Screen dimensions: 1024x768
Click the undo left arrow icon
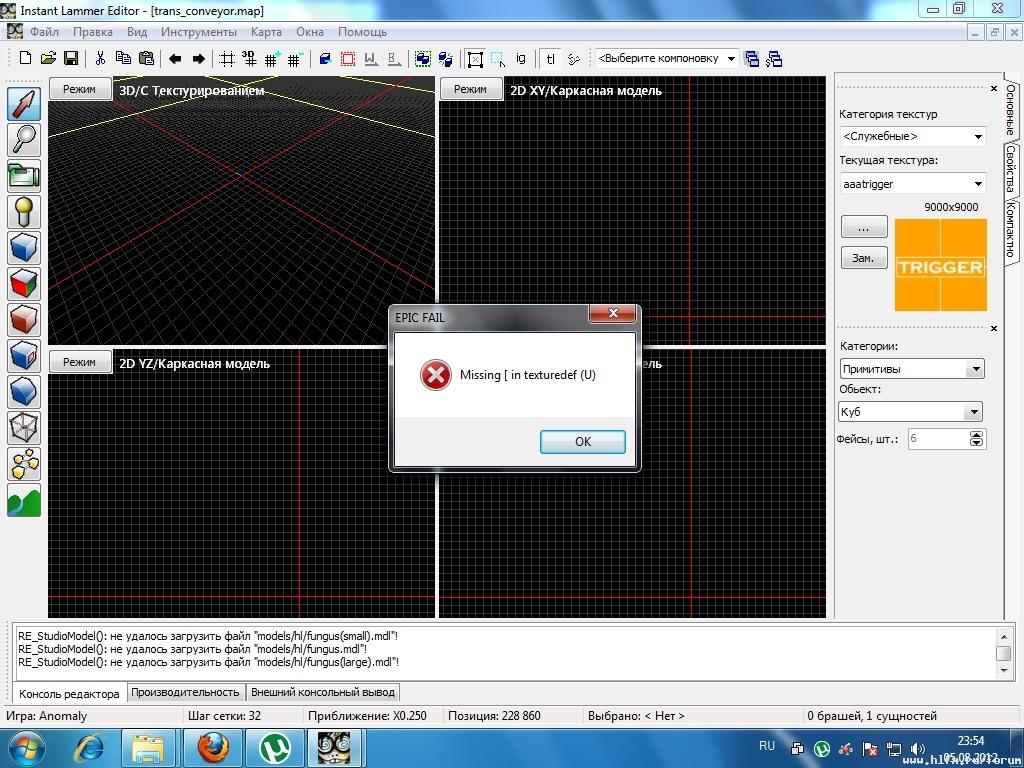coord(175,59)
